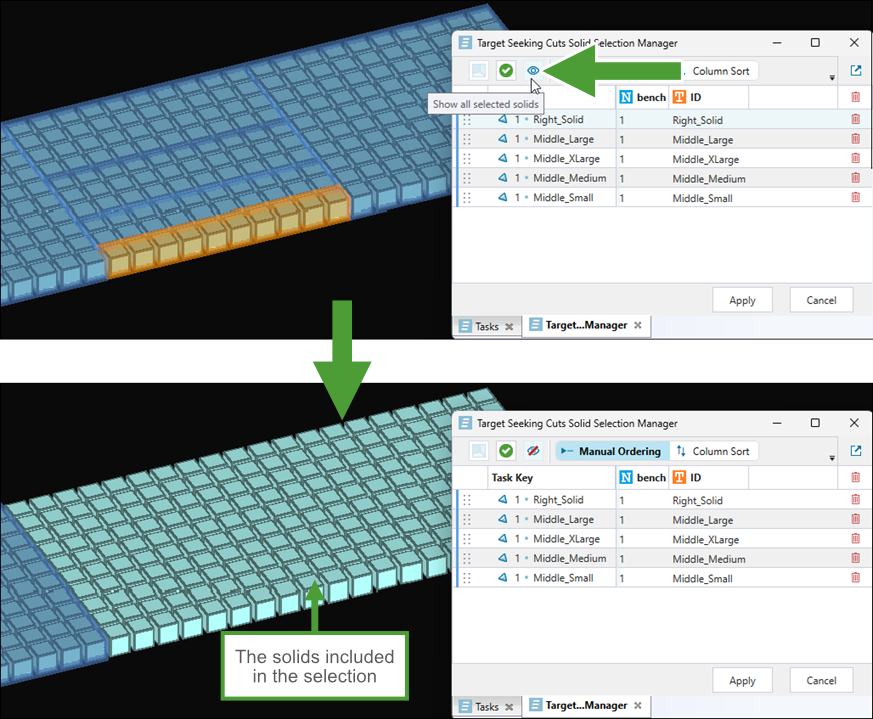Screen dimensions: 873x719
Task: Delete the Middle_XLarge row in the lower window
Action: [x=856, y=539]
